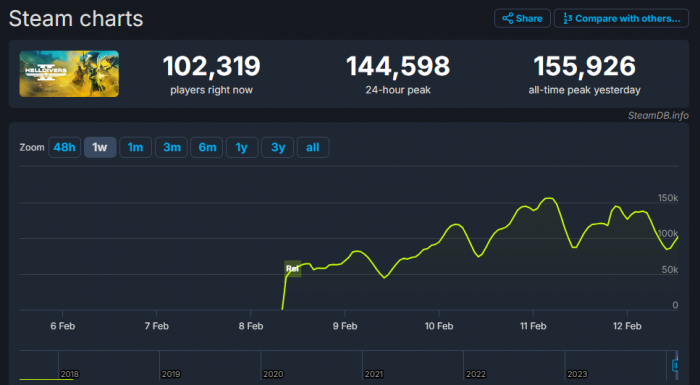Click the 150k axis label
The height and width of the screenshot is (385, 700).
tap(668, 198)
